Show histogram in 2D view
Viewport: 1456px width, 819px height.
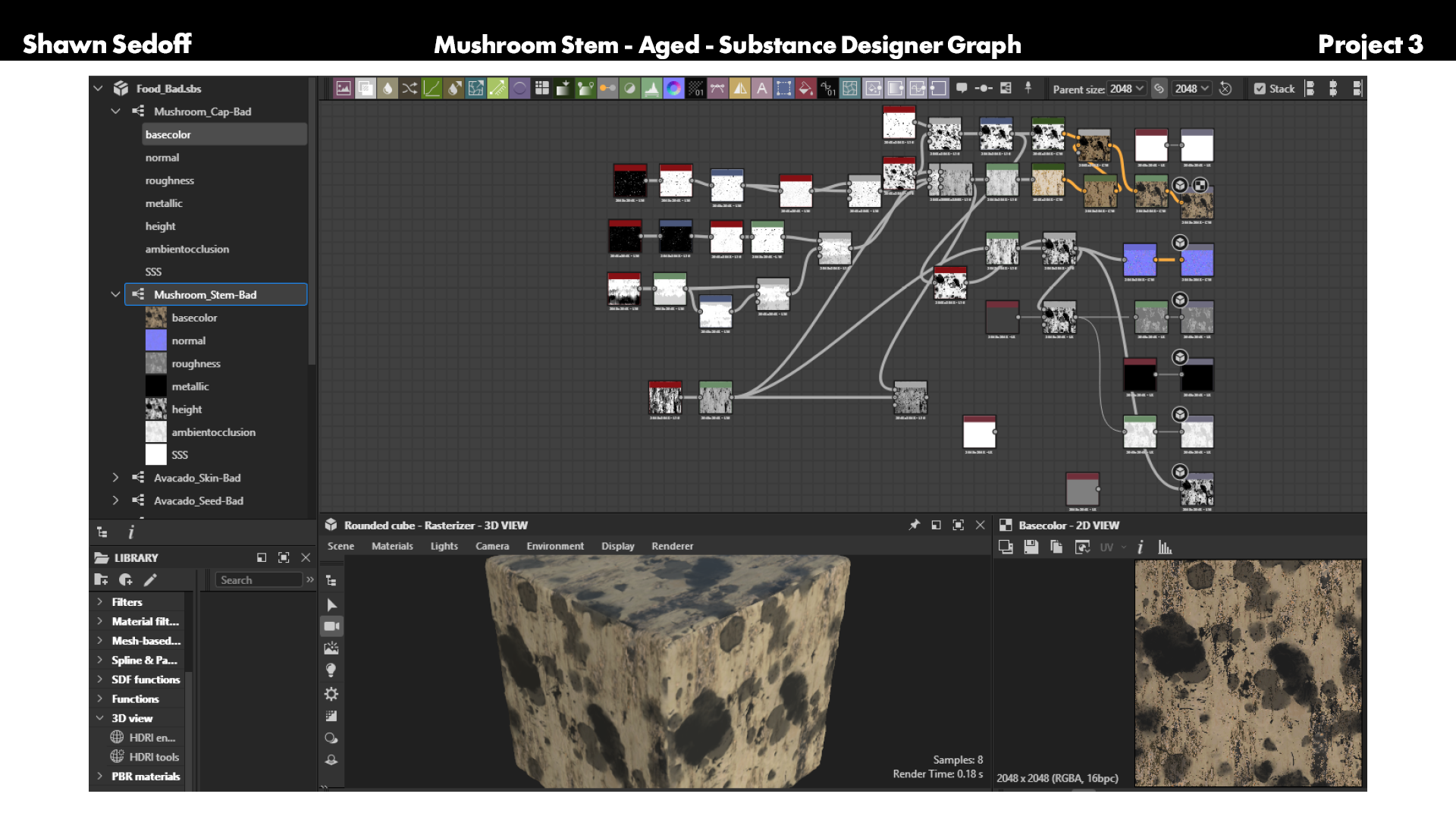click(x=1165, y=547)
